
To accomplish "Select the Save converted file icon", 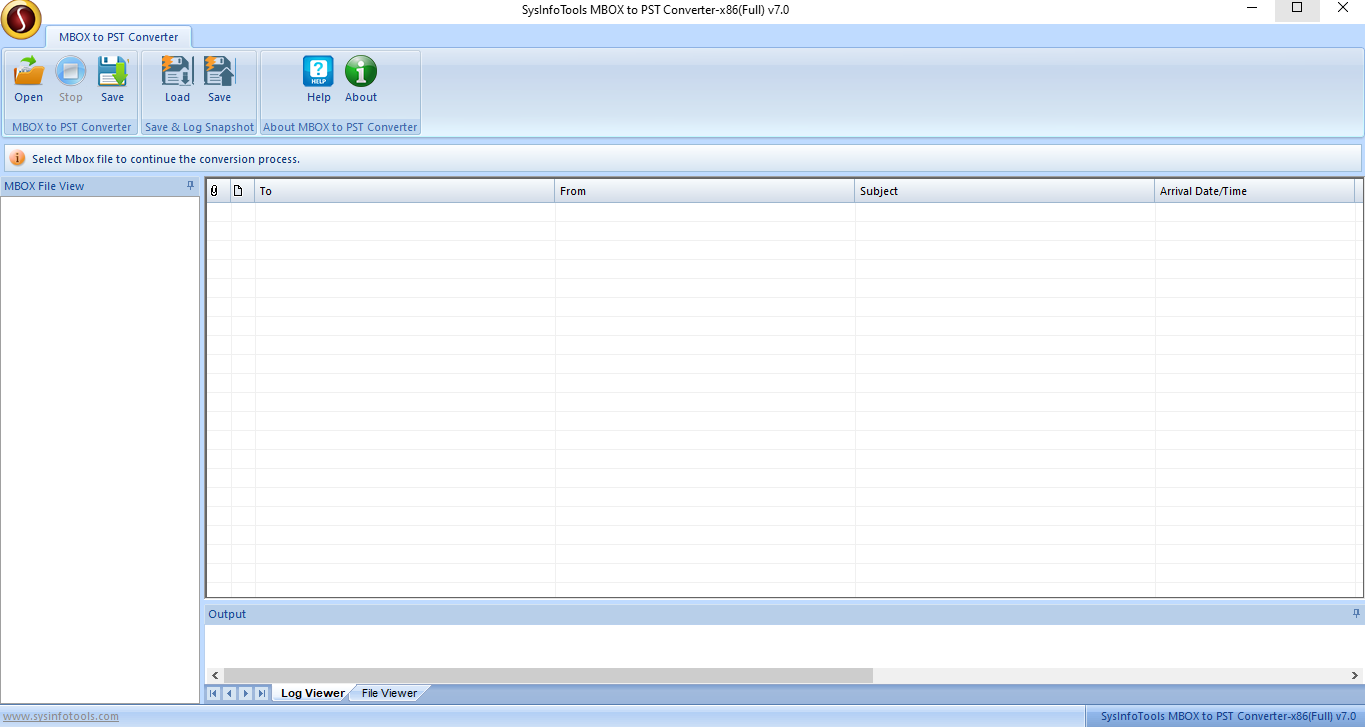I will 112,78.
